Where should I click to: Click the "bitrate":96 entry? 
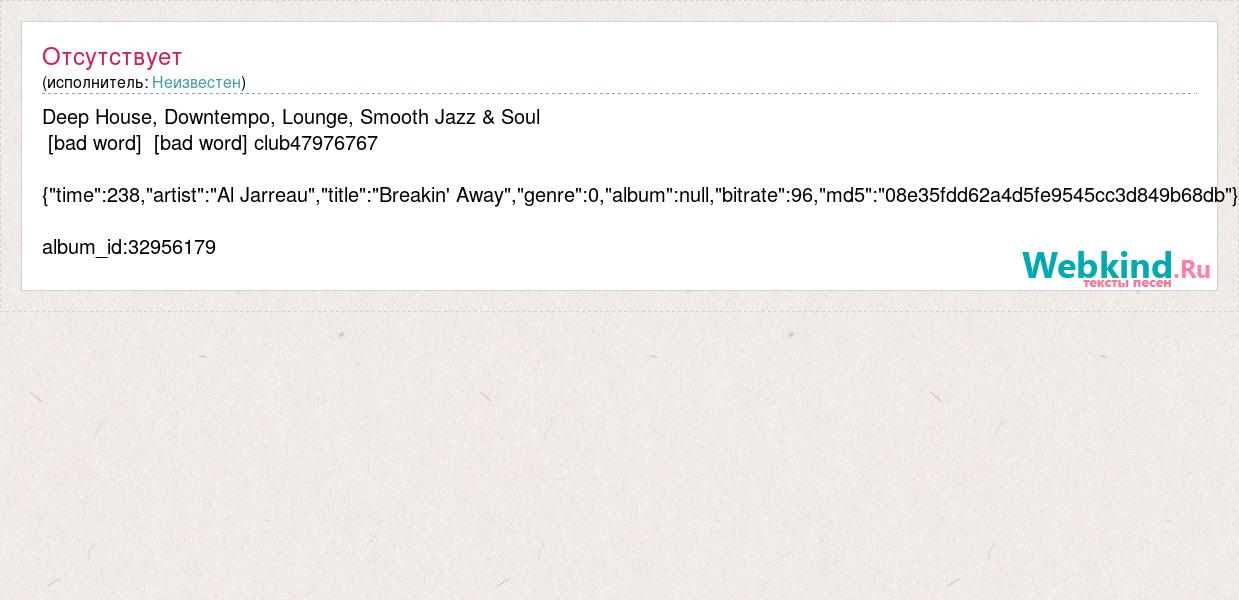click(764, 195)
